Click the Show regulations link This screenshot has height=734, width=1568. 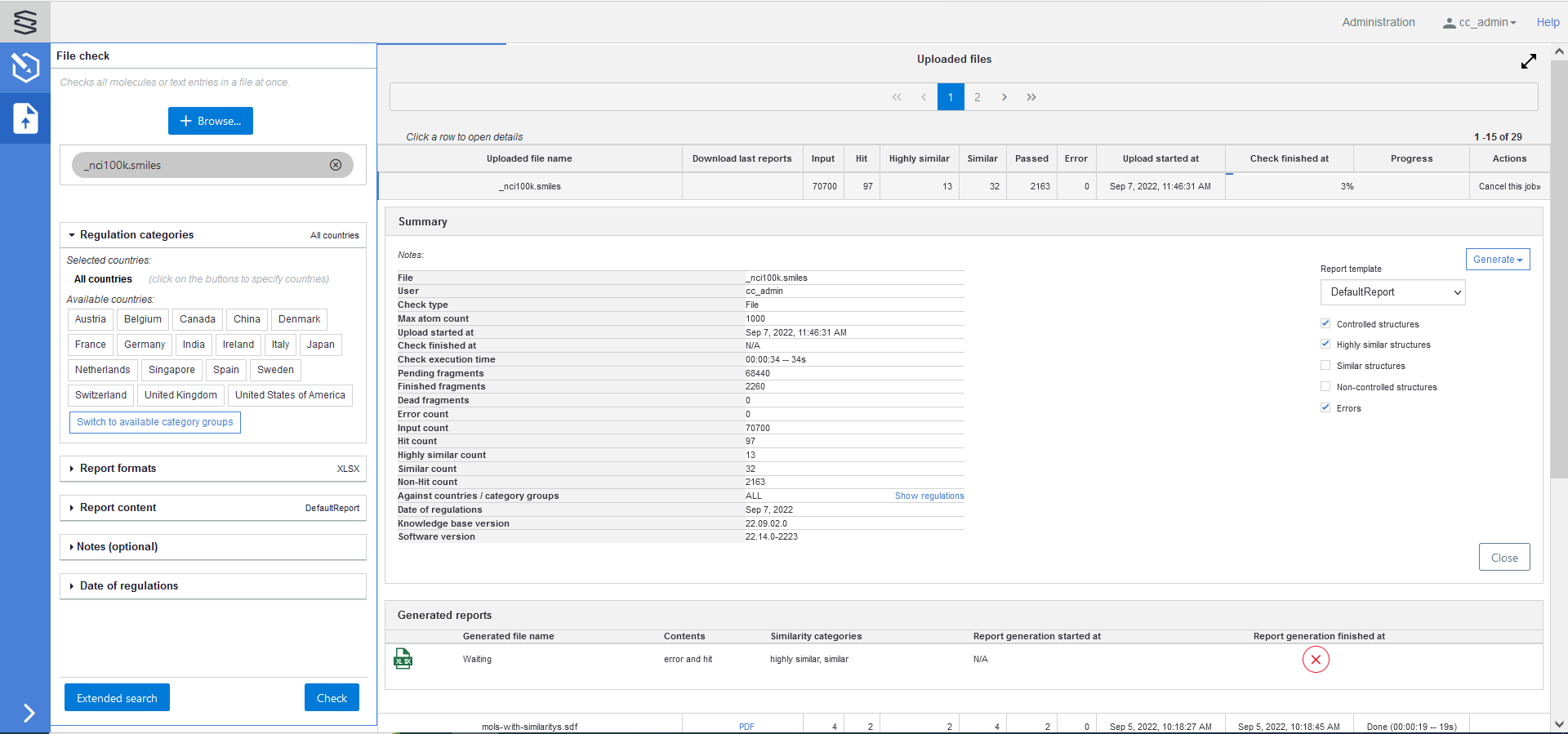click(x=929, y=496)
